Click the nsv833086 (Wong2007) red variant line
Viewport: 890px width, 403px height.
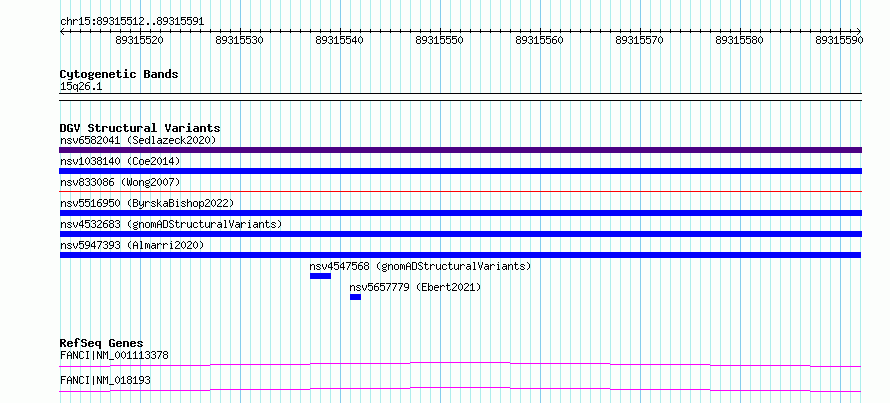tap(460, 192)
